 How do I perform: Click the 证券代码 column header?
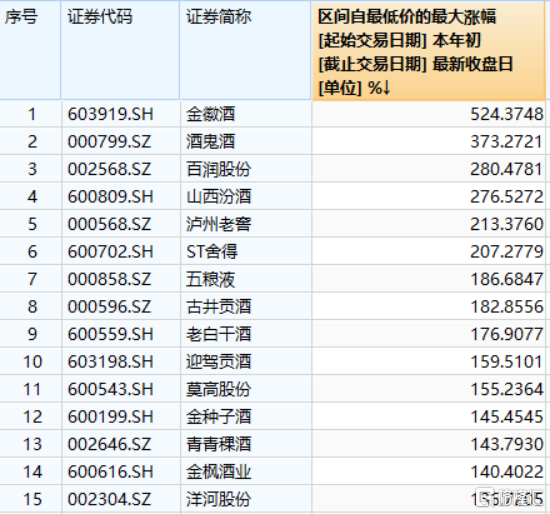pos(120,51)
